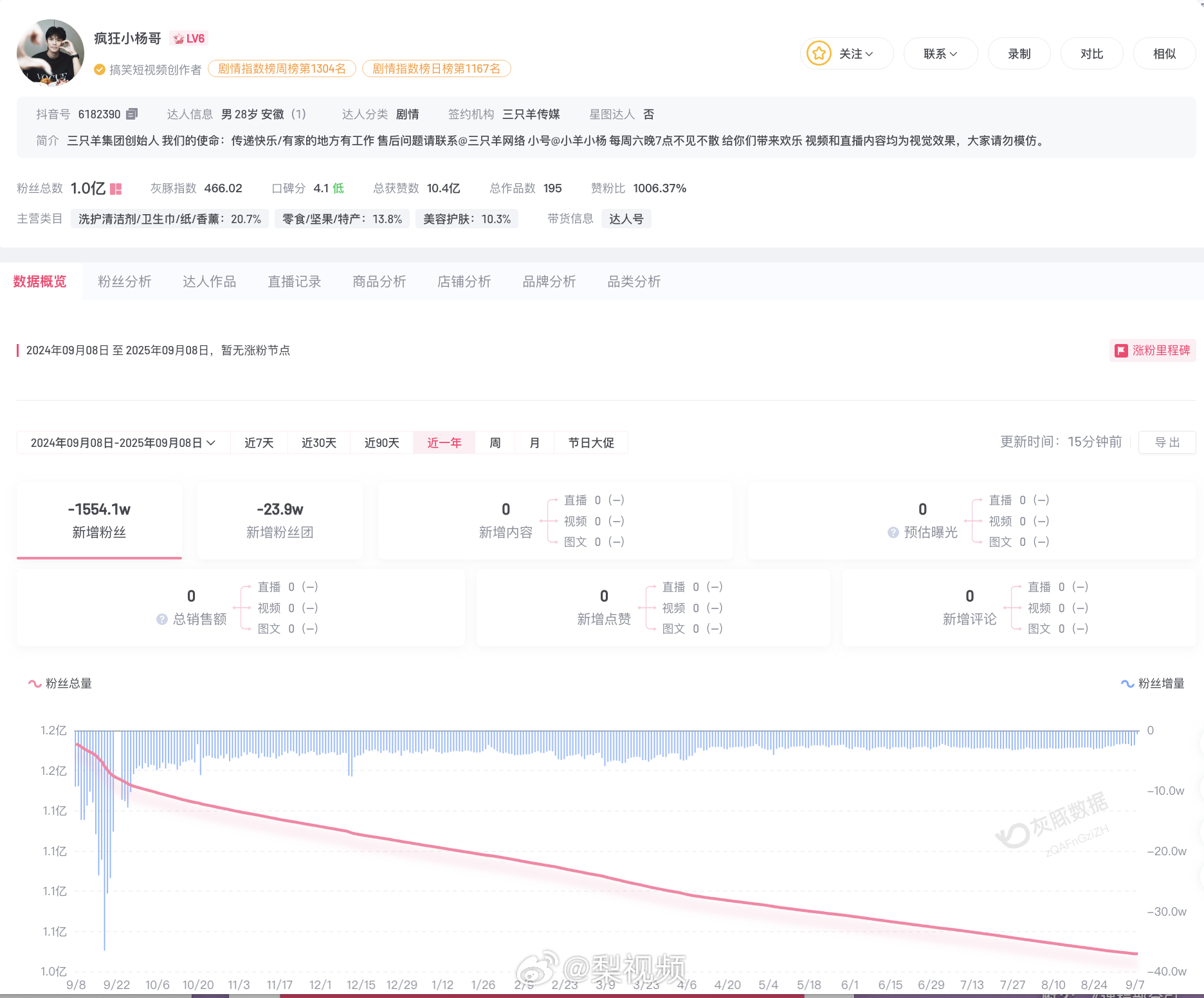The image size is (1204, 998).
Task: Click the verified creator badge icon
Action: coord(99,69)
